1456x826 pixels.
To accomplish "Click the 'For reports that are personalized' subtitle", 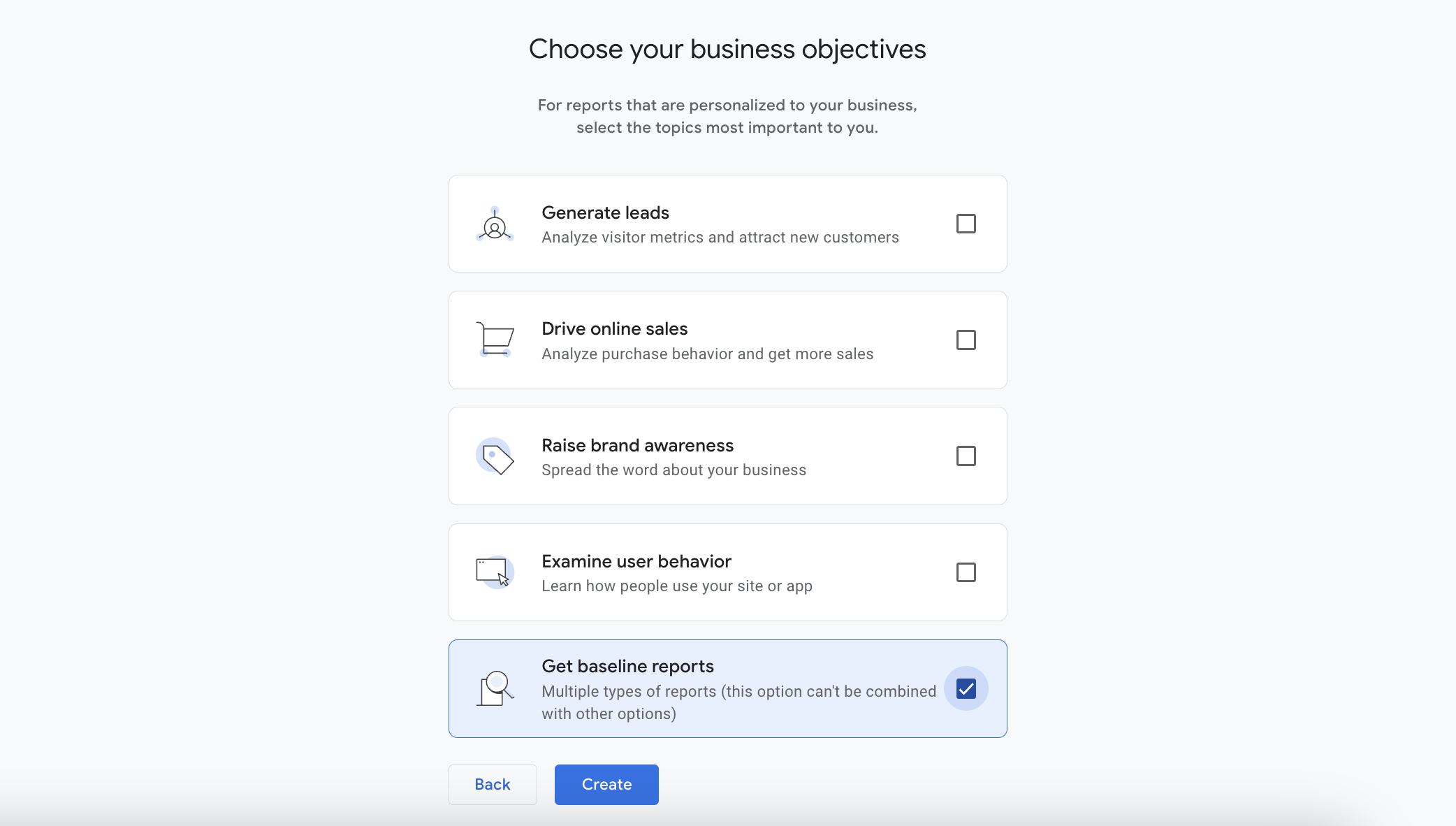I will pos(727,116).
